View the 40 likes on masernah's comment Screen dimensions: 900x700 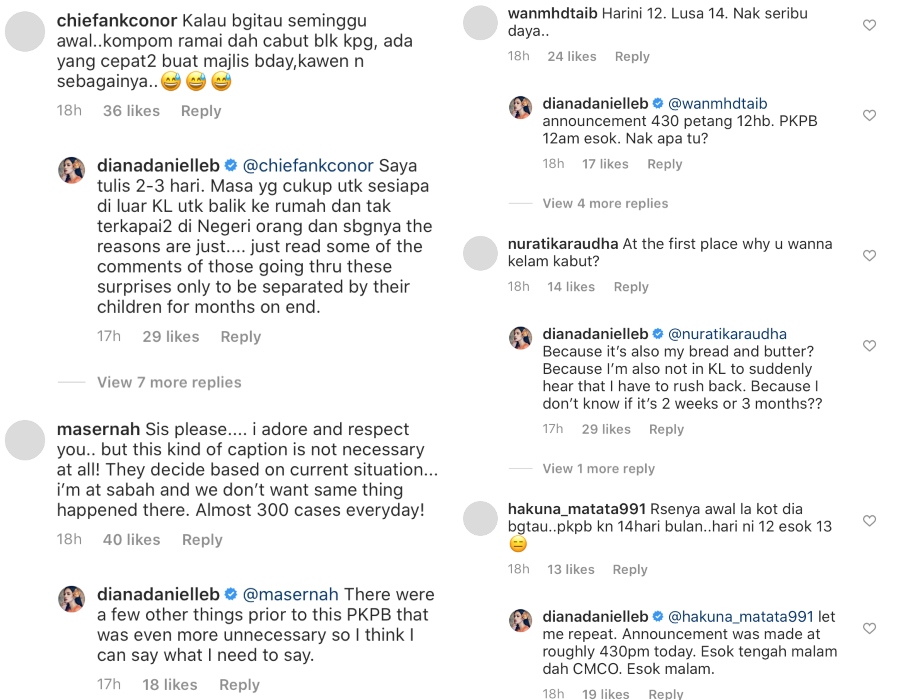click(x=132, y=539)
